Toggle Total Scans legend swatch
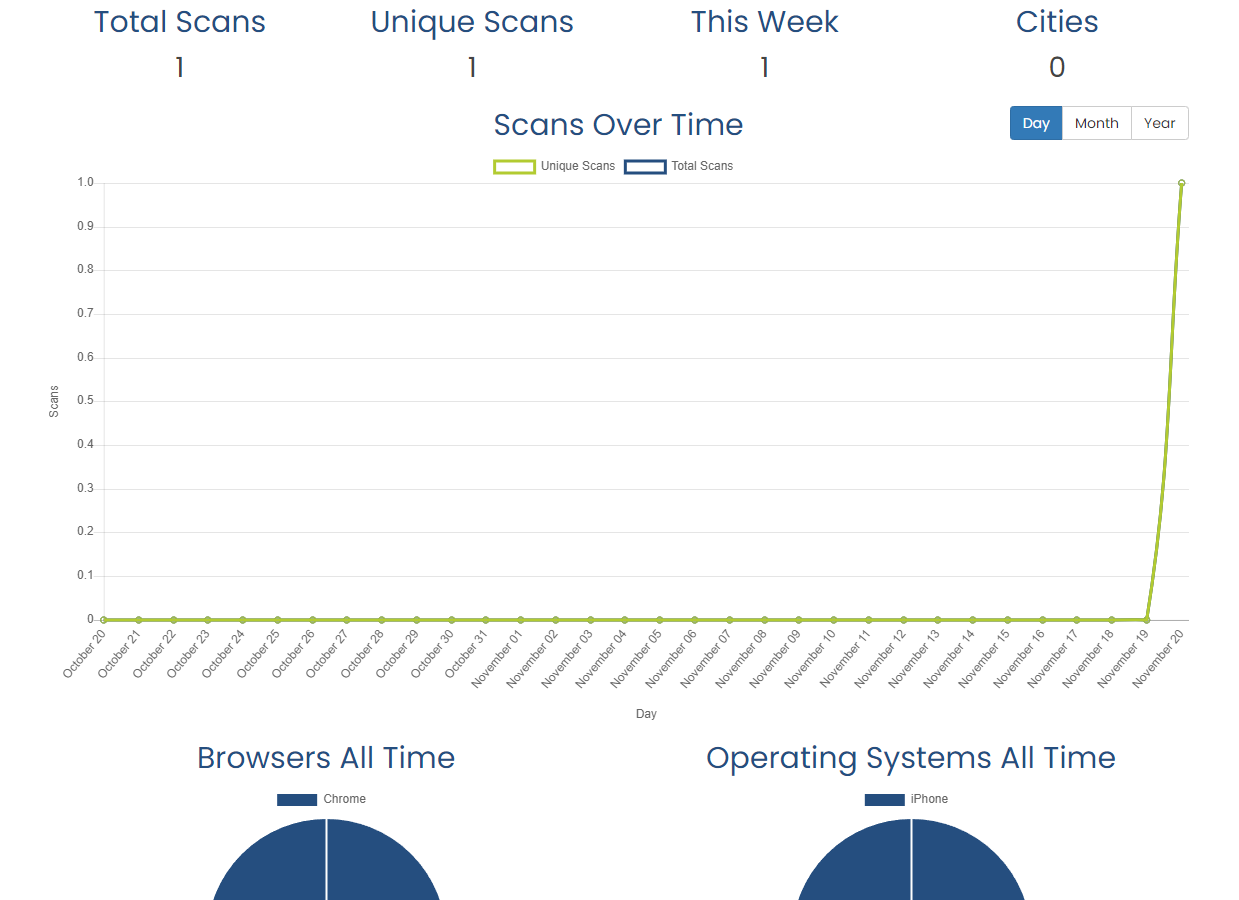 coord(645,166)
